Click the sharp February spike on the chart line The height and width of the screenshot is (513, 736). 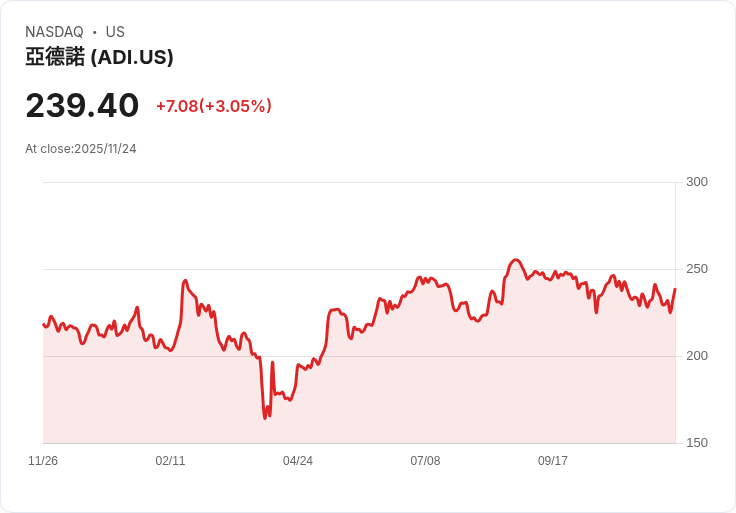coord(185,281)
